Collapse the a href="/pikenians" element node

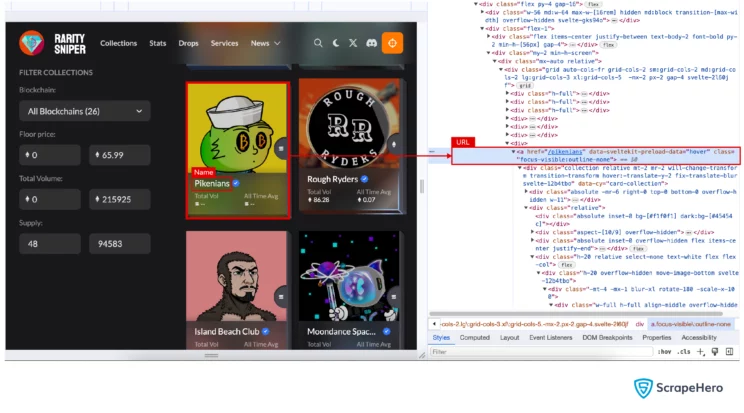point(513,151)
